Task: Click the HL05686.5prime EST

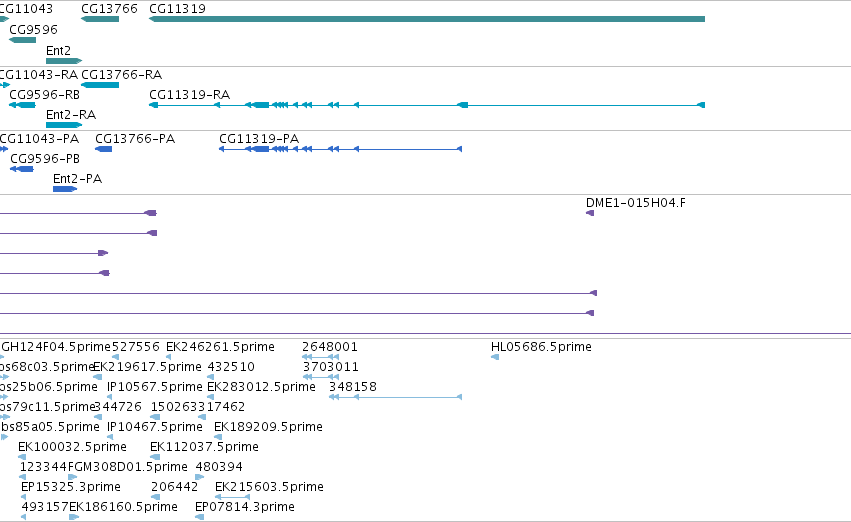Action: 495,357
